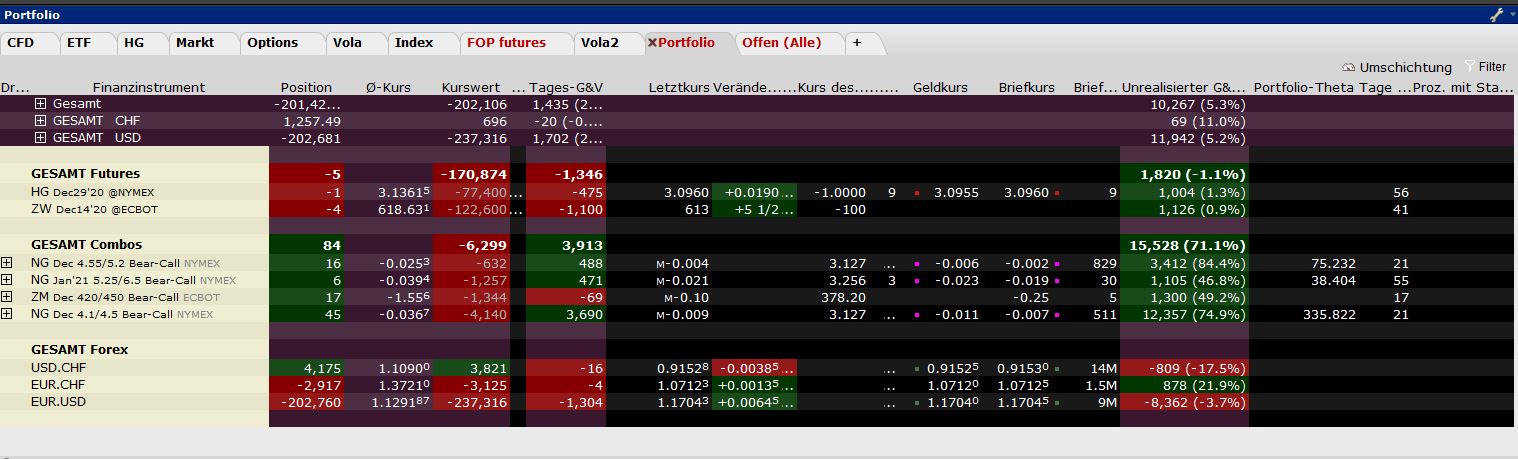This screenshot has height=459, width=1518.
Task: Select the Vola tab
Action: point(348,43)
